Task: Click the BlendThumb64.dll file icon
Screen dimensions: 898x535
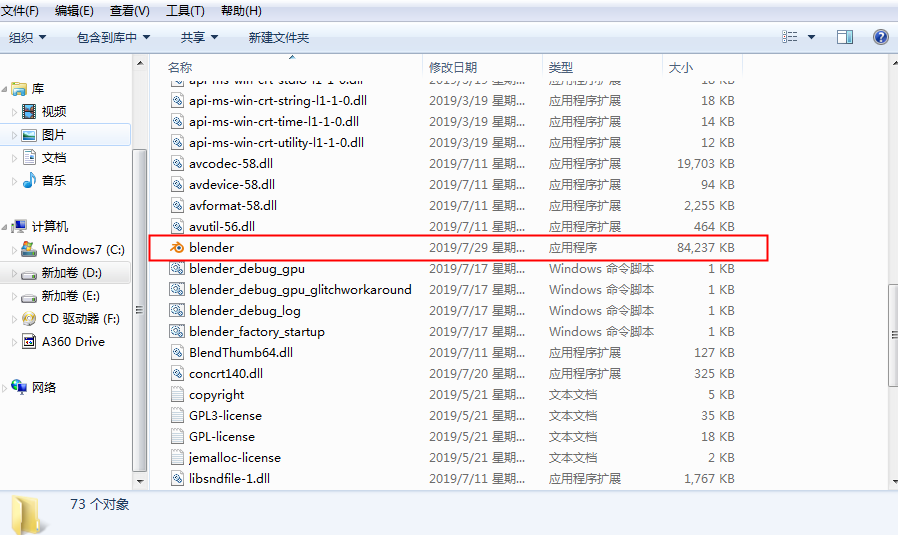Action: point(178,353)
